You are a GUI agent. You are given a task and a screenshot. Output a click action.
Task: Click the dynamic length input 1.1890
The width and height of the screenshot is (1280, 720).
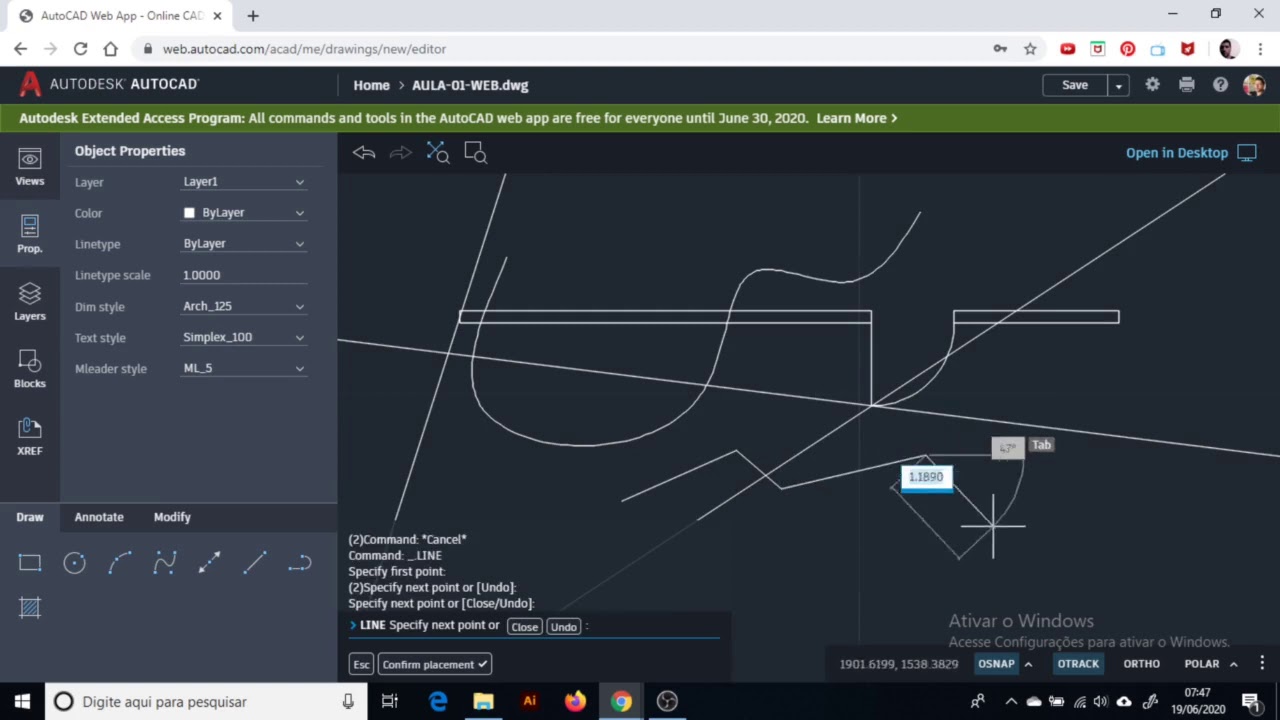tap(926, 477)
